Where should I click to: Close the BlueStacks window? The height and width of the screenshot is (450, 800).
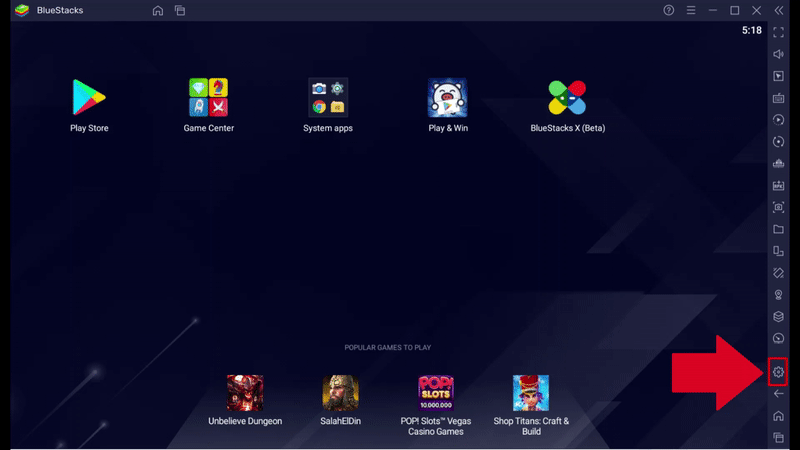point(757,10)
